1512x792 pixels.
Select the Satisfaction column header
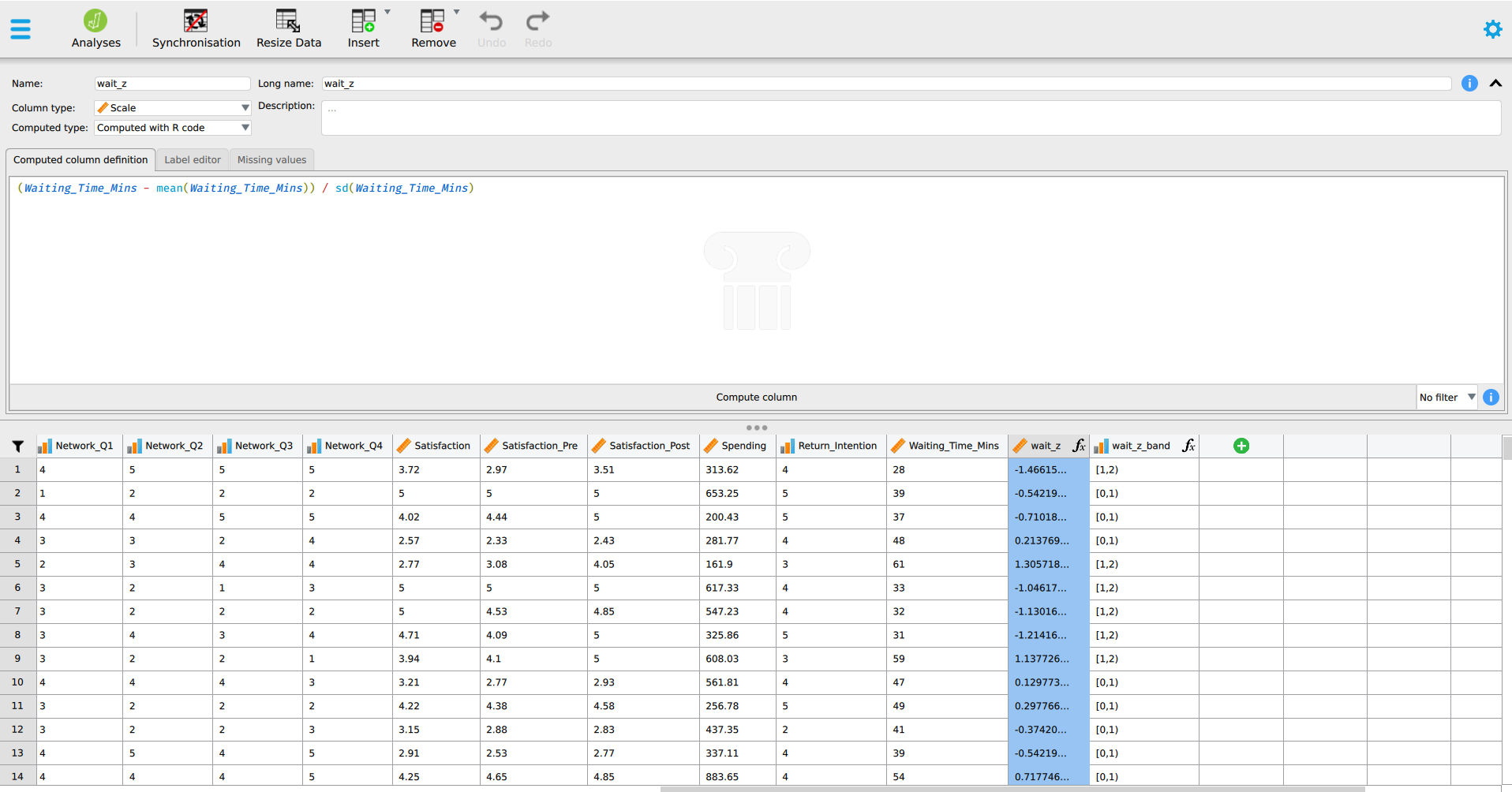pyautogui.click(x=436, y=446)
